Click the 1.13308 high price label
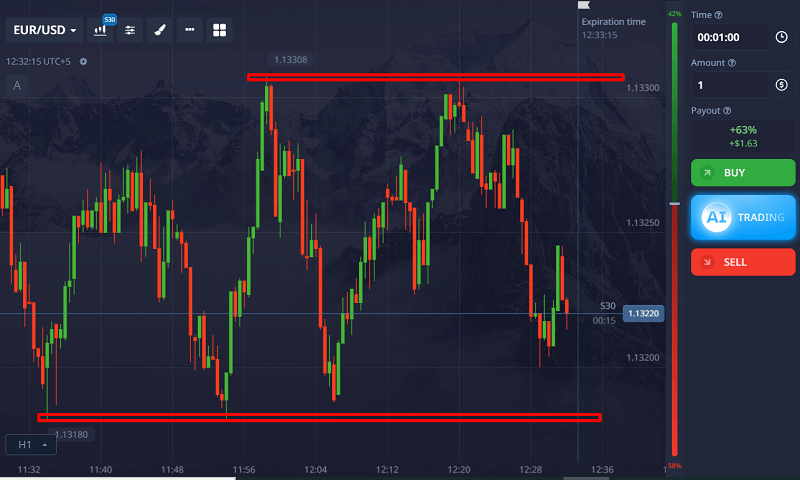This screenshot has width=800, height=480. point(291,60)
